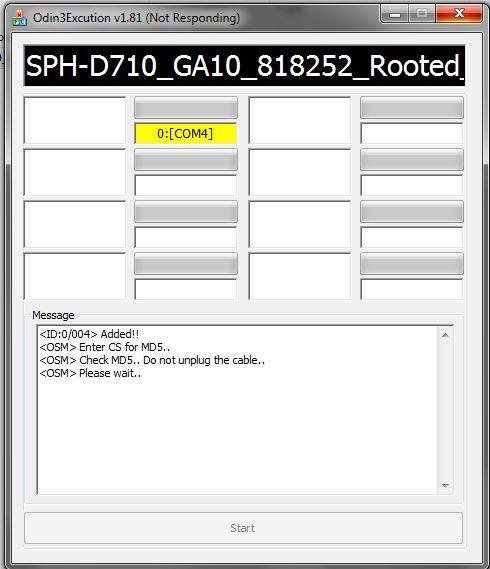Click the 'Check MD5.. Do not unplug the cable..' line

(152, 360)
